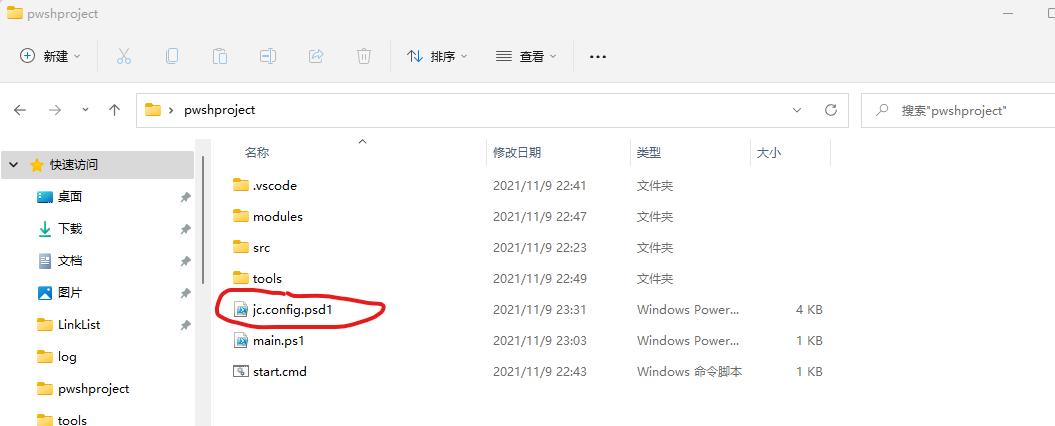Select the tools folder in file list
This screenshot has width=1055, height=426.
click(267, 279)
